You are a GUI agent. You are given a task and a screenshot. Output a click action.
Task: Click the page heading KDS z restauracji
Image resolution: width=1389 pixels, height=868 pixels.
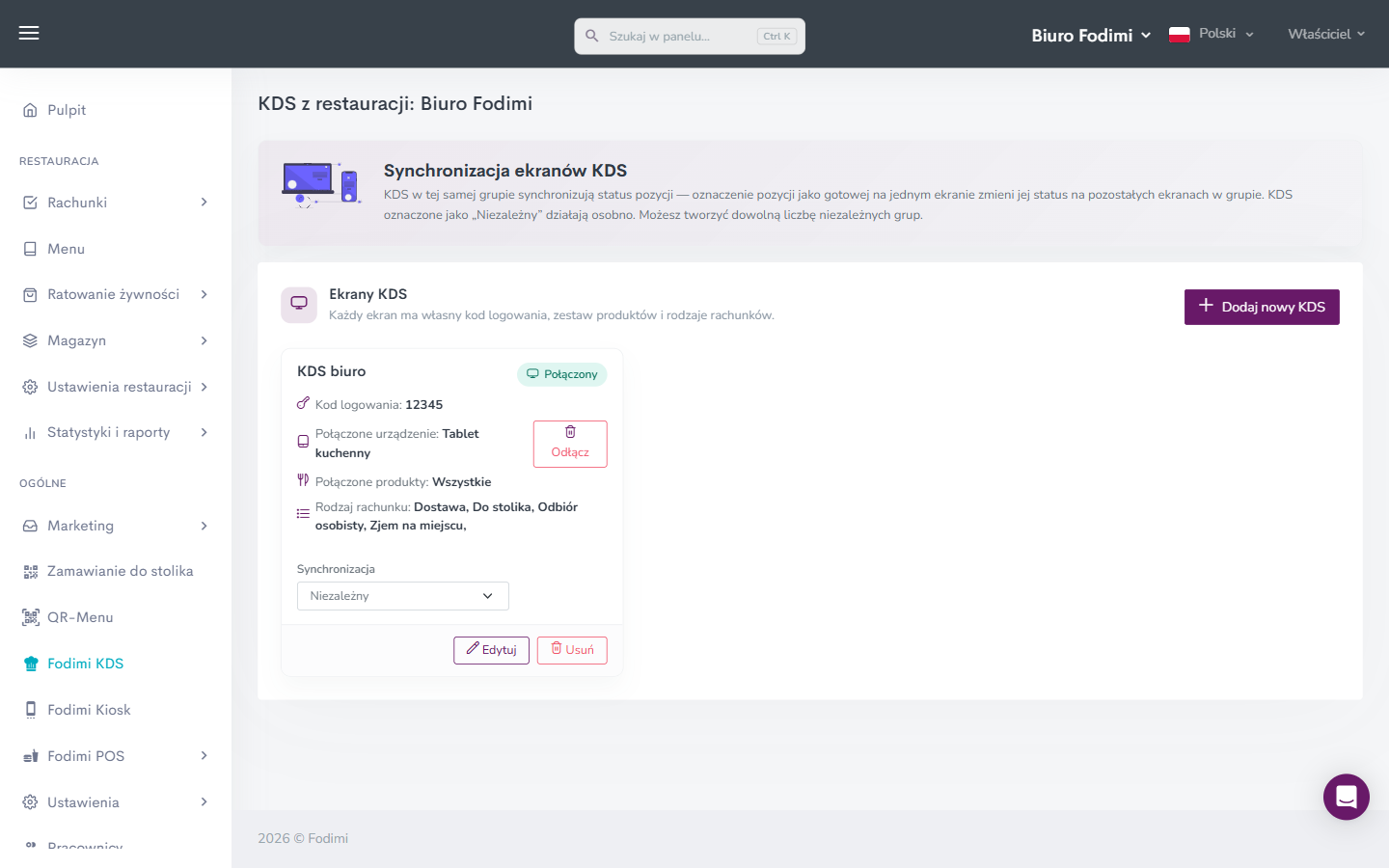pyautogui.click(x=395, y=103)
